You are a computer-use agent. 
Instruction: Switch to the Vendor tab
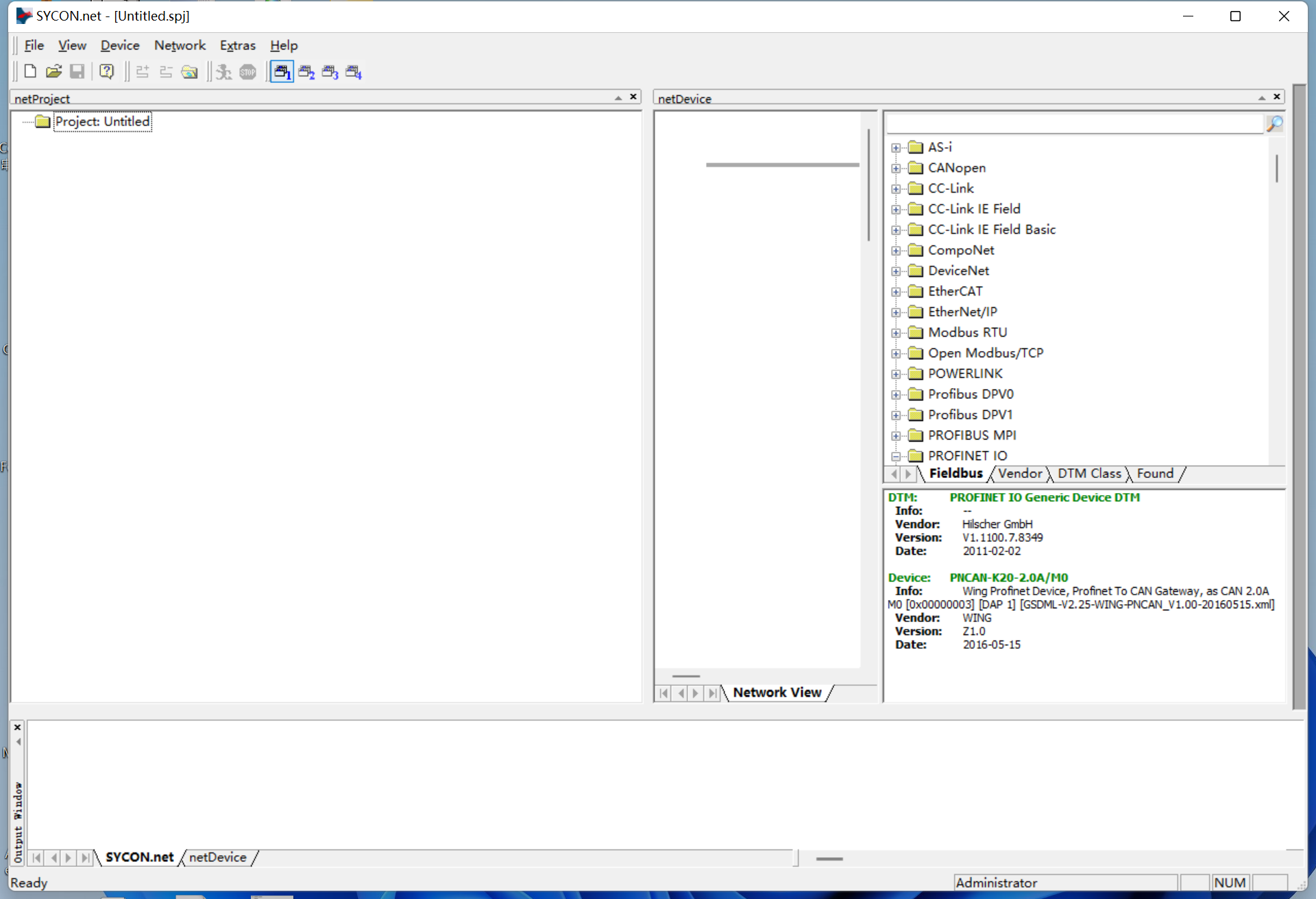[1020, 473]
